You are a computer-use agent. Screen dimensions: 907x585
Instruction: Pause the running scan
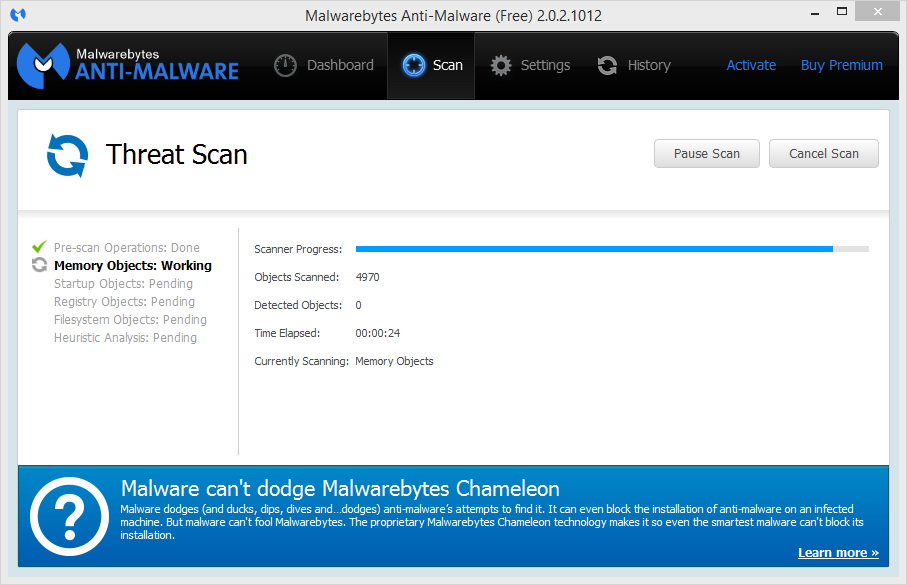point(707,153)
